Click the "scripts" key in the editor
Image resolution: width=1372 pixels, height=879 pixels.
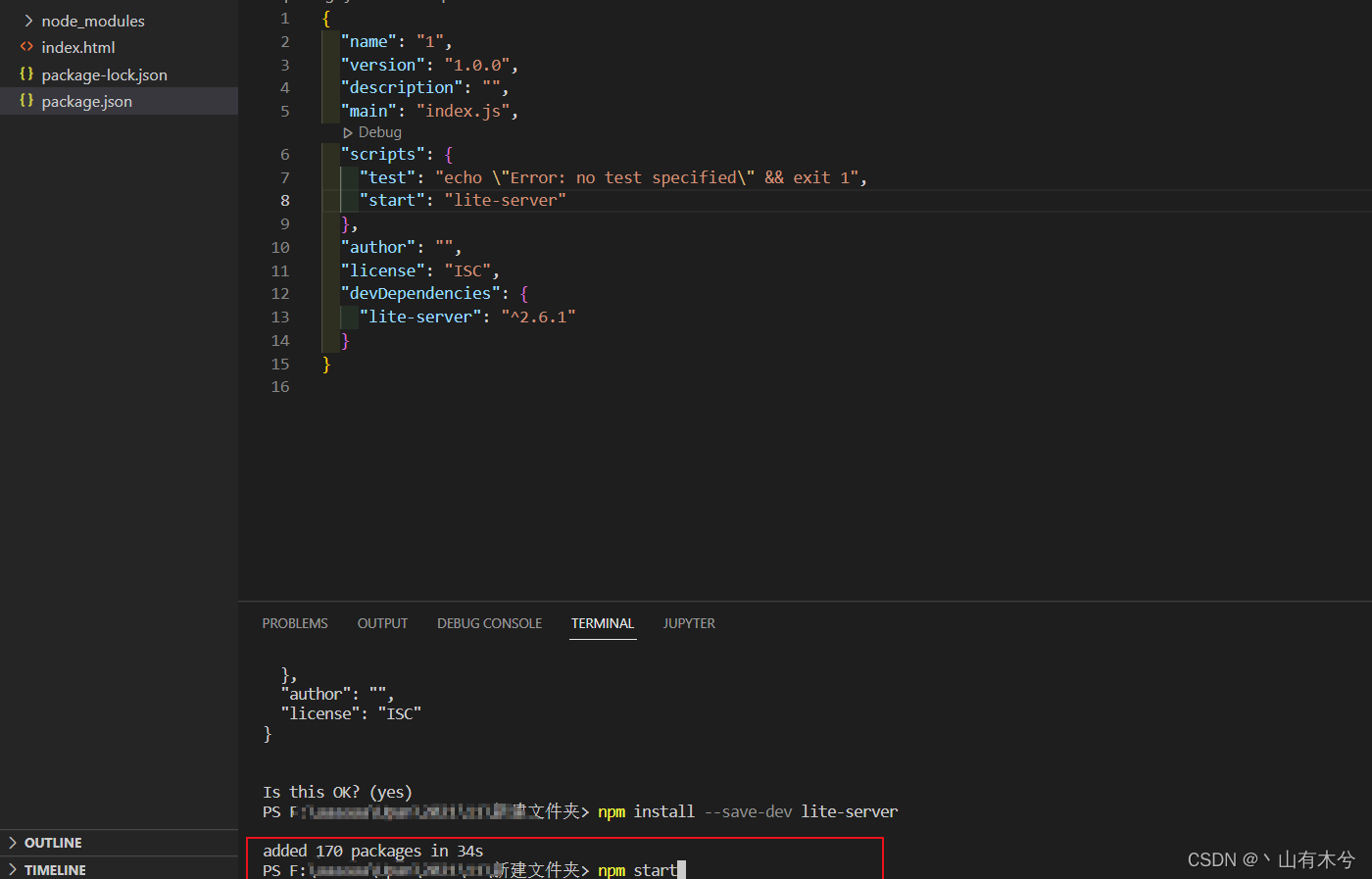click(x=383, y=155)
